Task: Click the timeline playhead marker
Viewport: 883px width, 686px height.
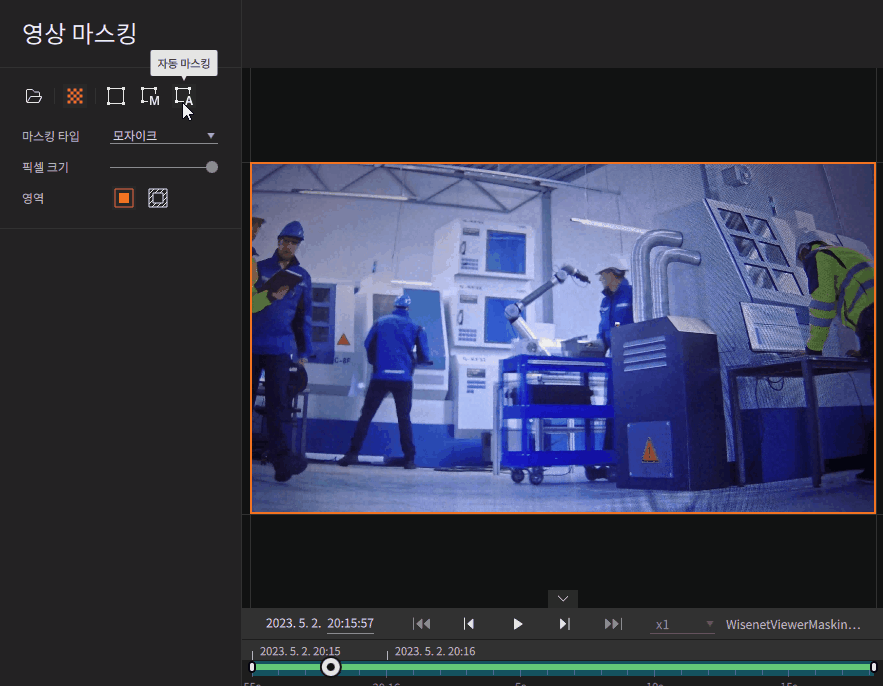Action: [331, 667]
